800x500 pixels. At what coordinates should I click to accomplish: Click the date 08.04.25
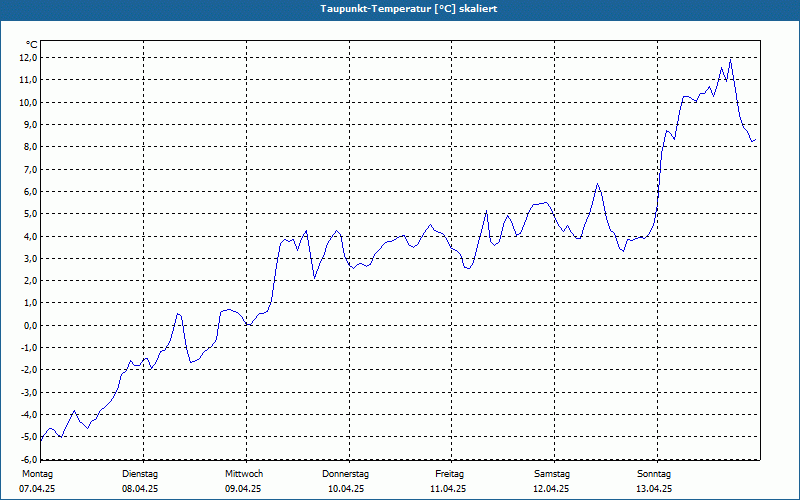140,489
